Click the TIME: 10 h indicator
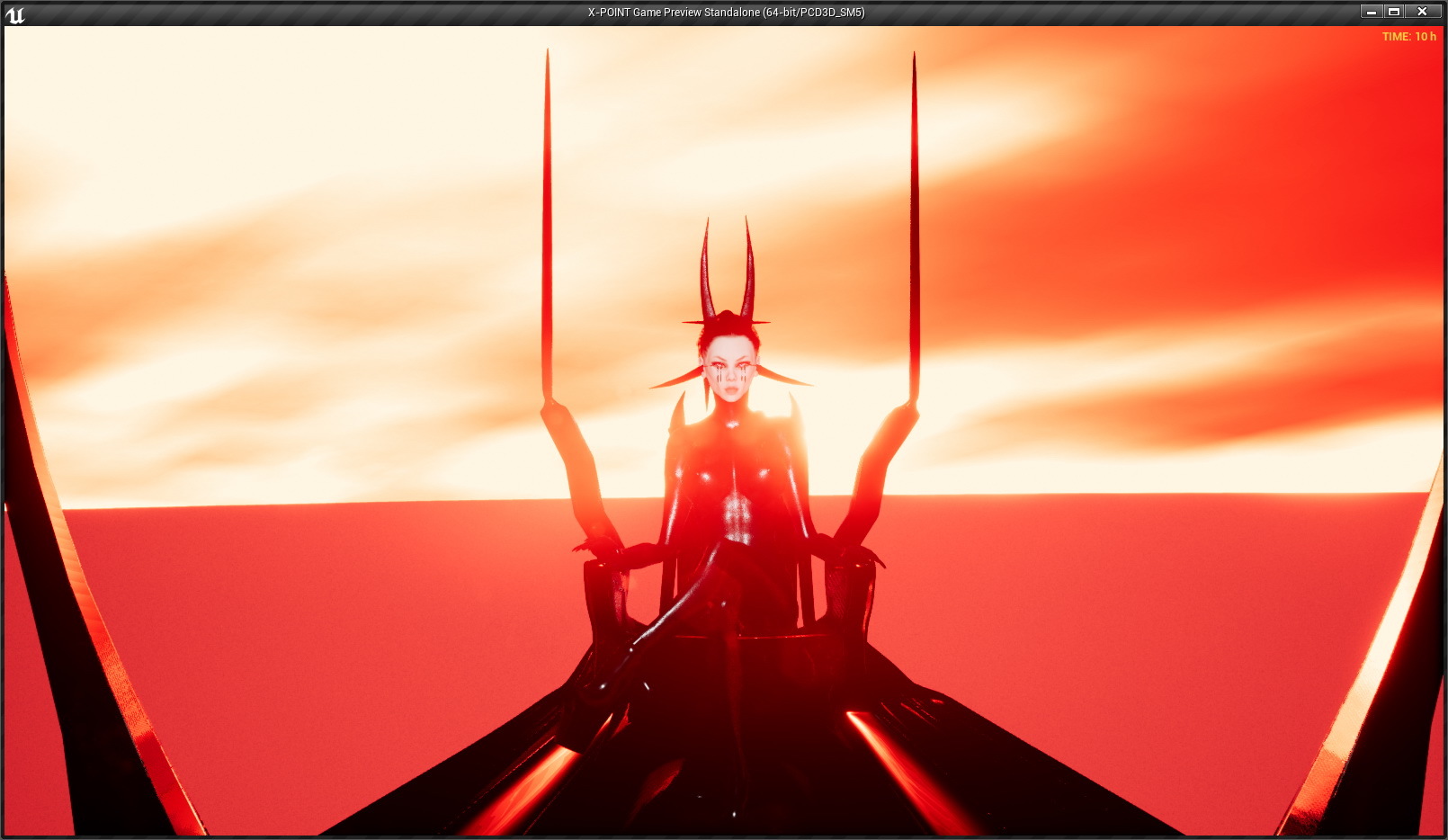1448x840 pixels. pos(1408,37)
